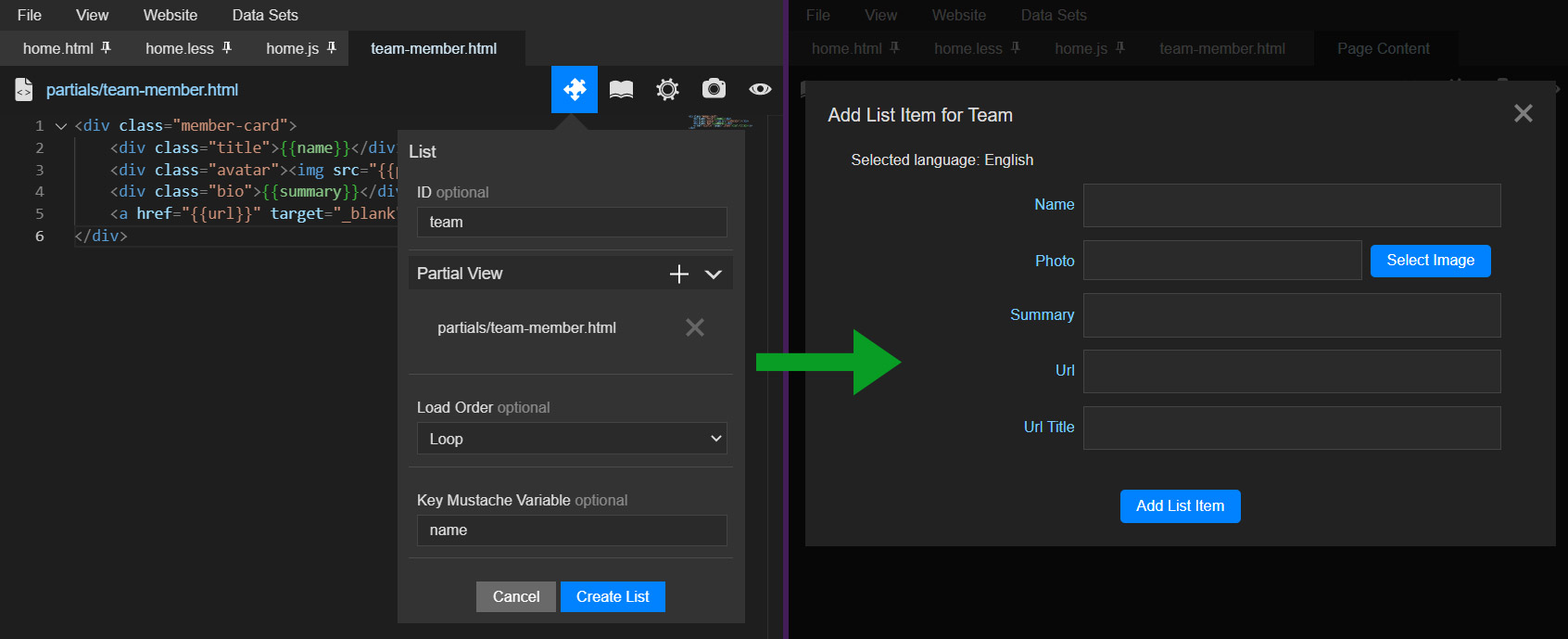This screenshot has width=1568, height=639.
Task: Click the active blue components toolbar icon
Action: (575, 89)
